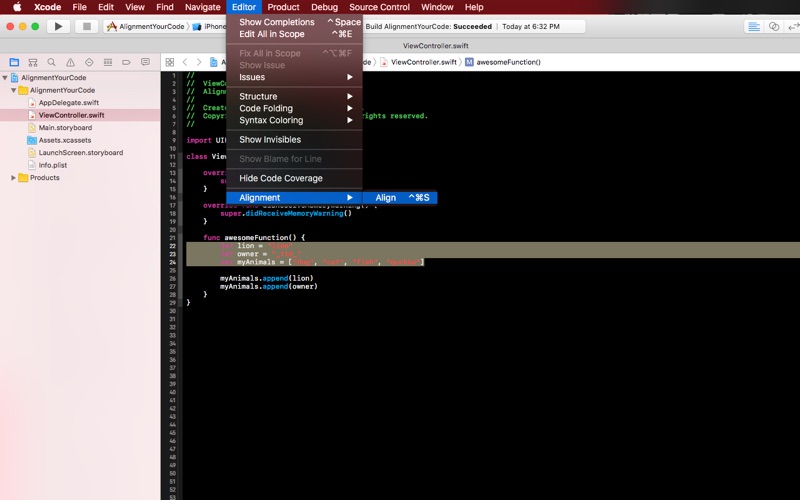Choose Show Completions
The image size is (800, 500).
(x=294, y=22)
